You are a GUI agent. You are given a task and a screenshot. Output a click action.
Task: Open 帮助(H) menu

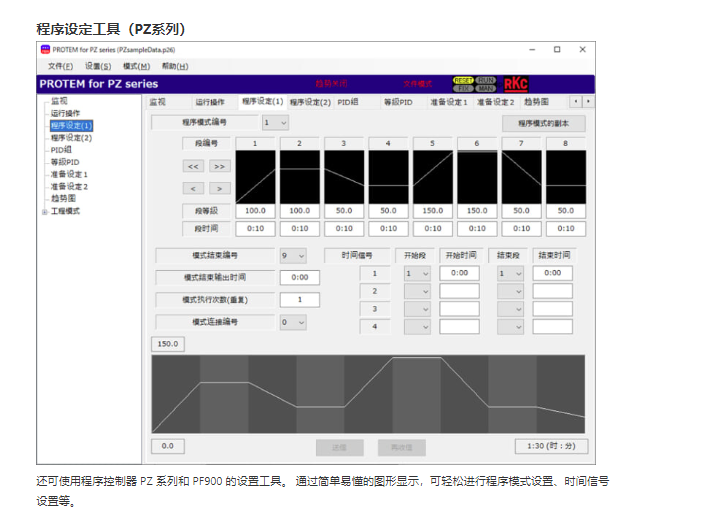tap(175, 66)
